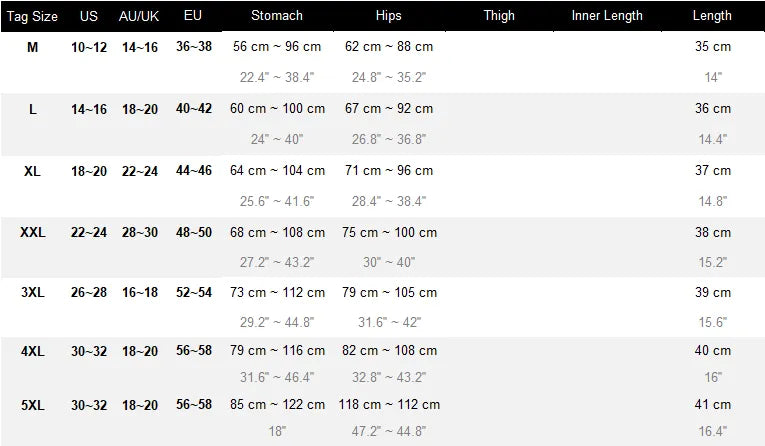Click the AU/UK column header
The width and height of the screenshot is (765, 446).
(x=139, y=16)
